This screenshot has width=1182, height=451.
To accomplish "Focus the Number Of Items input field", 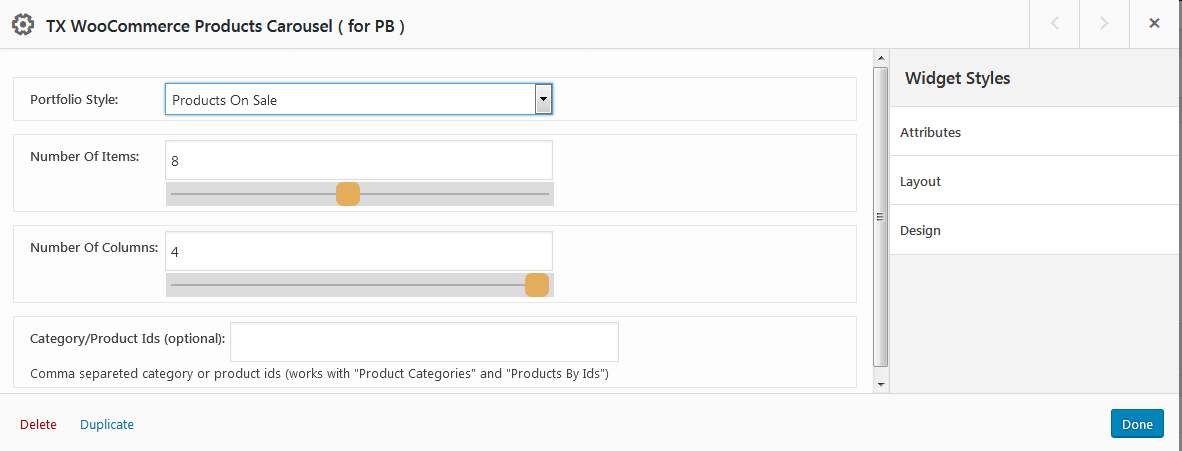I will (x=359, y=160).
